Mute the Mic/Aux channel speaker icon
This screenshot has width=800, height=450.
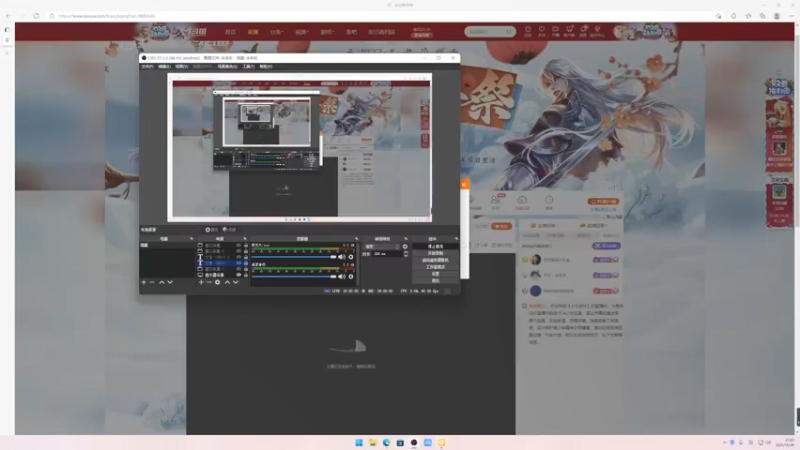coord(341,257)
